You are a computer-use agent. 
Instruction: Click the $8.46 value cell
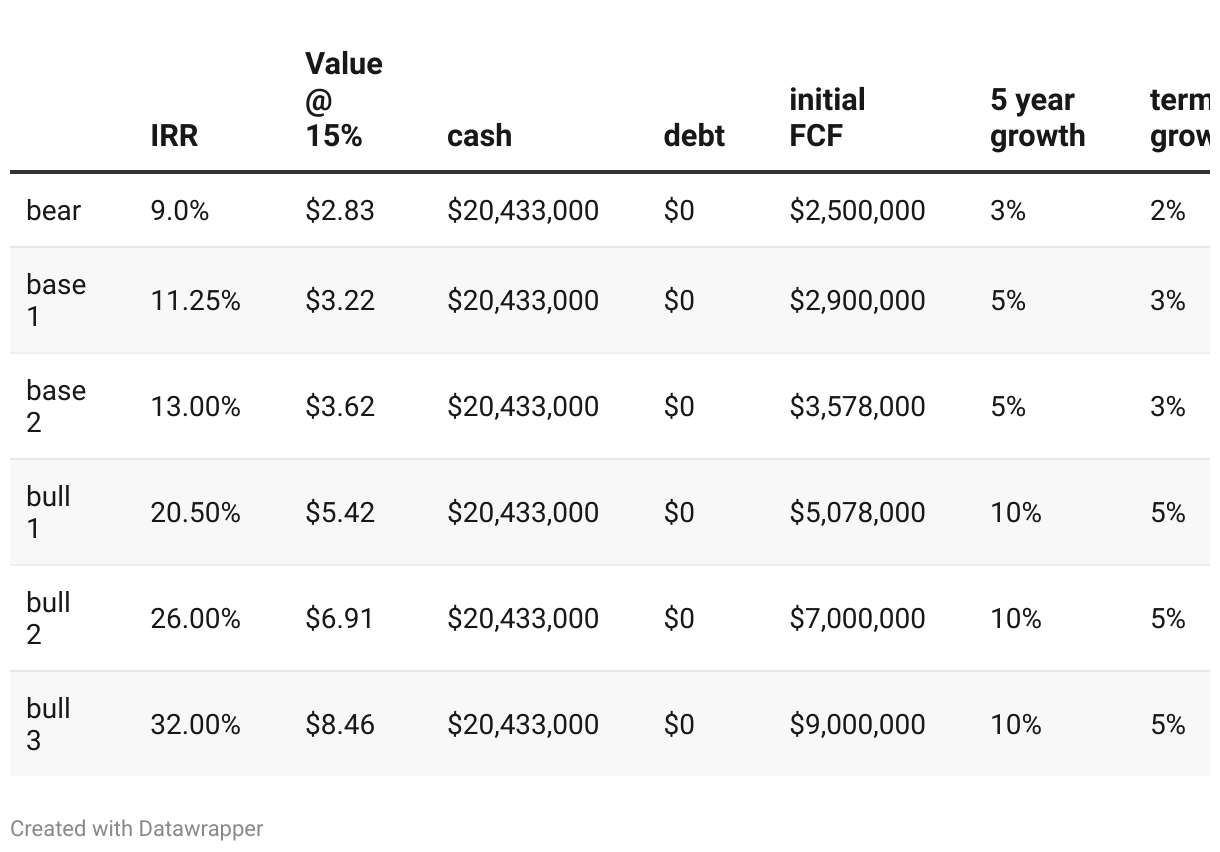click(340, 724)
